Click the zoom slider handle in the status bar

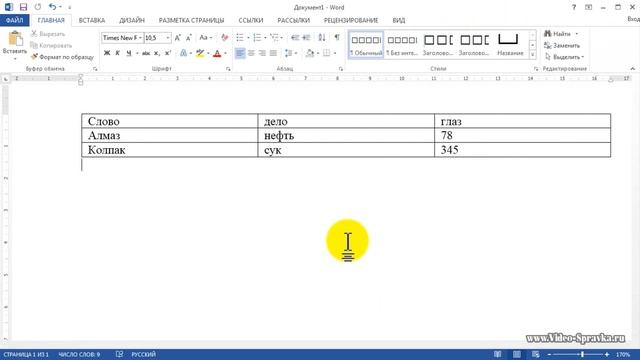click(582, 354)
